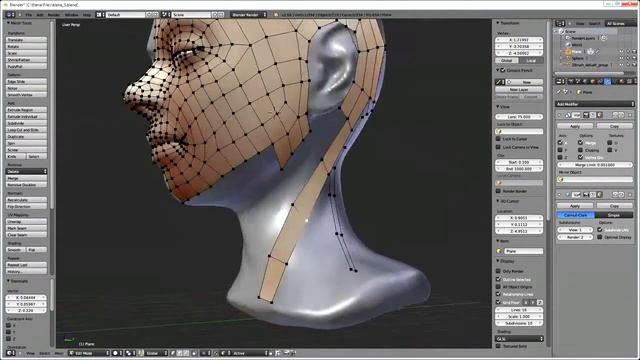Open the Delete dropdown in Remove section
The height and width of the screenshot is (360, 640).
tap(27, 171)
